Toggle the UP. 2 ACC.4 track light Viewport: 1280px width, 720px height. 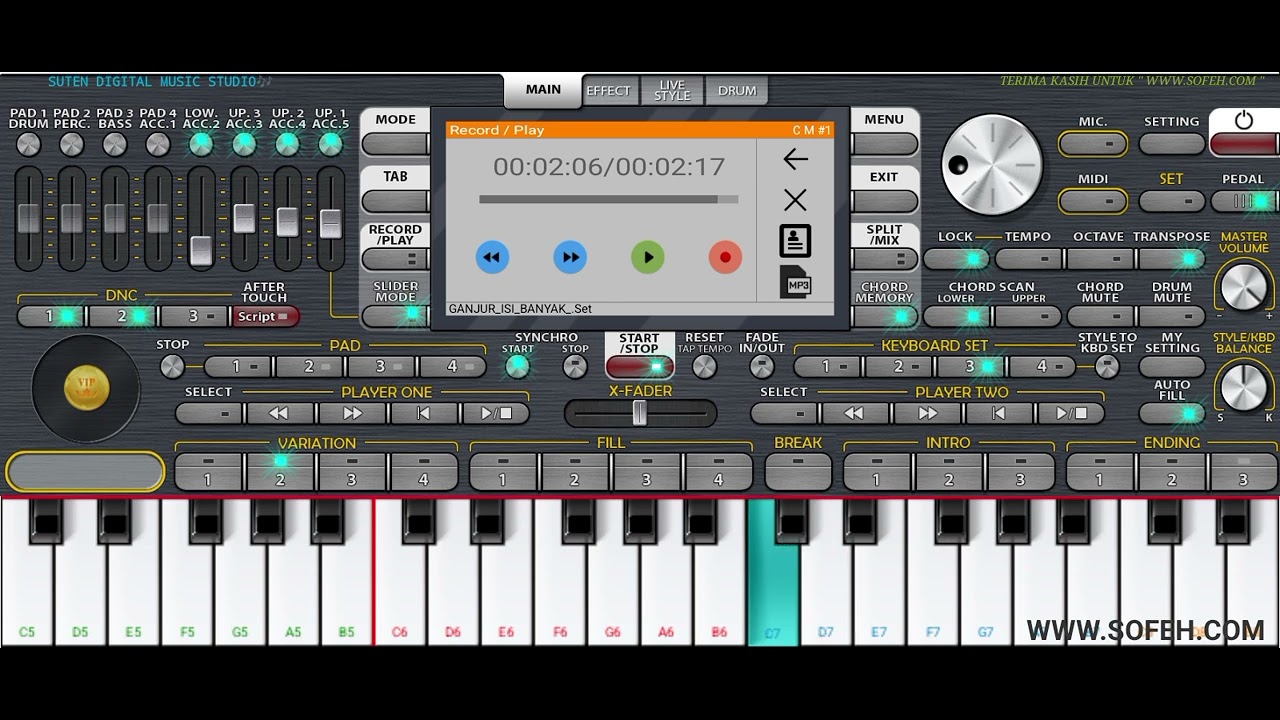click(287, 144)
